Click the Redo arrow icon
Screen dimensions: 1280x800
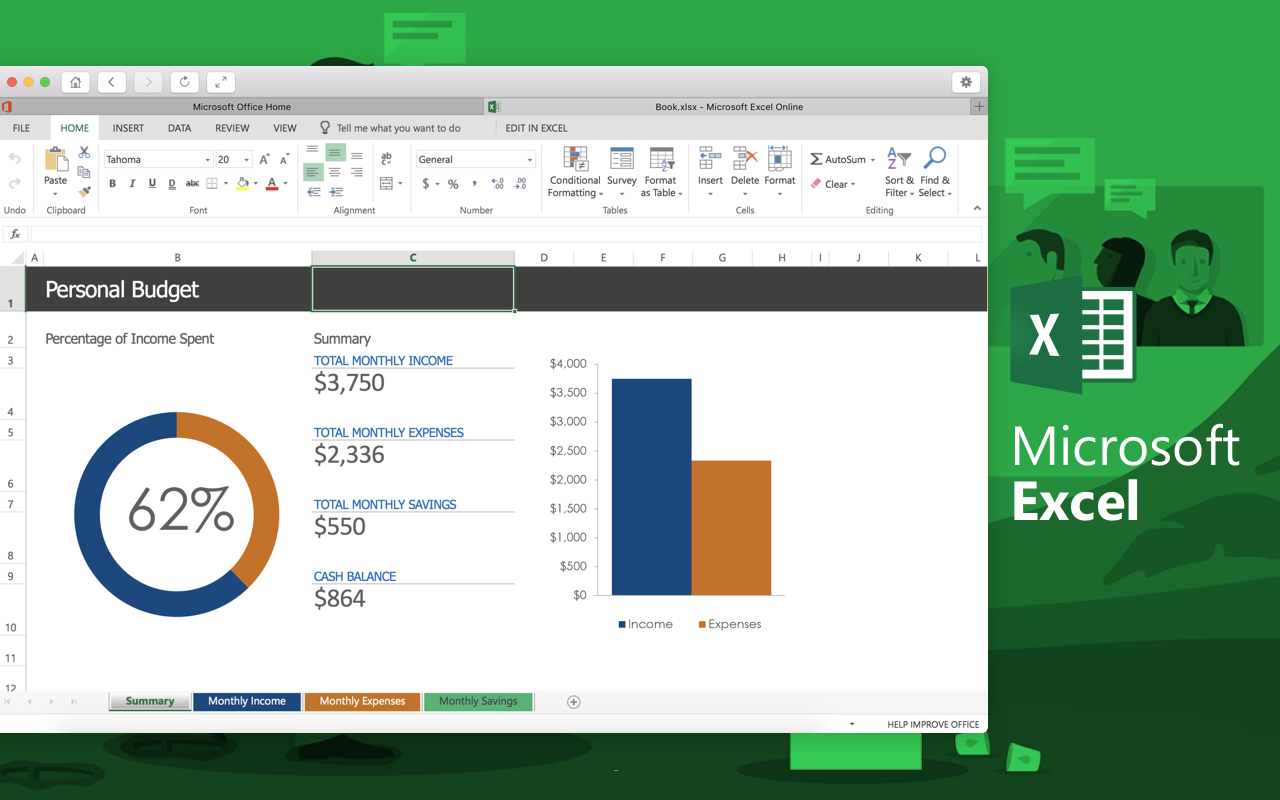pos(15,183)
